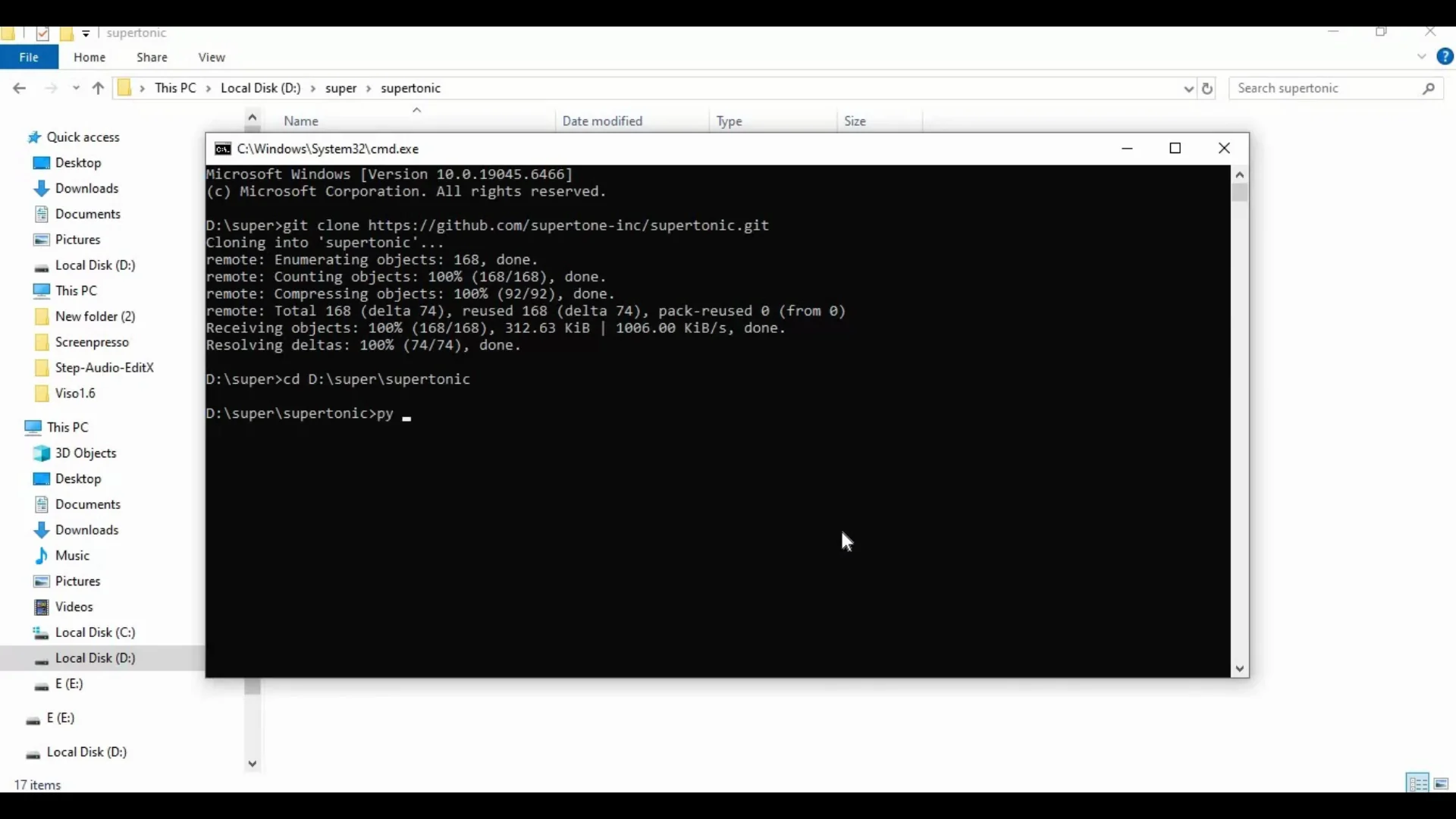Image resolution: width=1456 pixels, height=819 pixels.
Task: Open the Quick Access Toolbar customization dropdown
Action: click(86, 33)
